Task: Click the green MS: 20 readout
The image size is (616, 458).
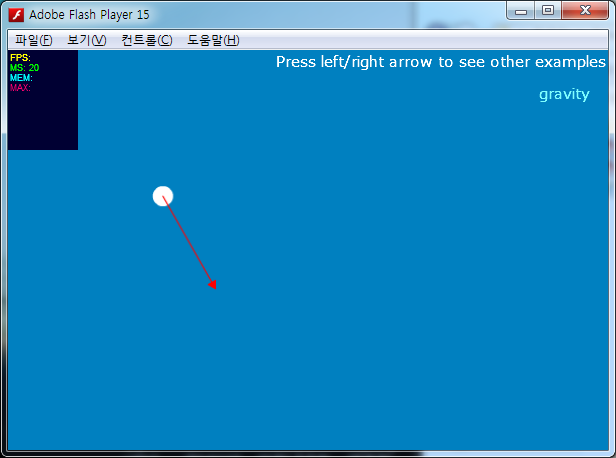Action: click(x=24, y=68)
